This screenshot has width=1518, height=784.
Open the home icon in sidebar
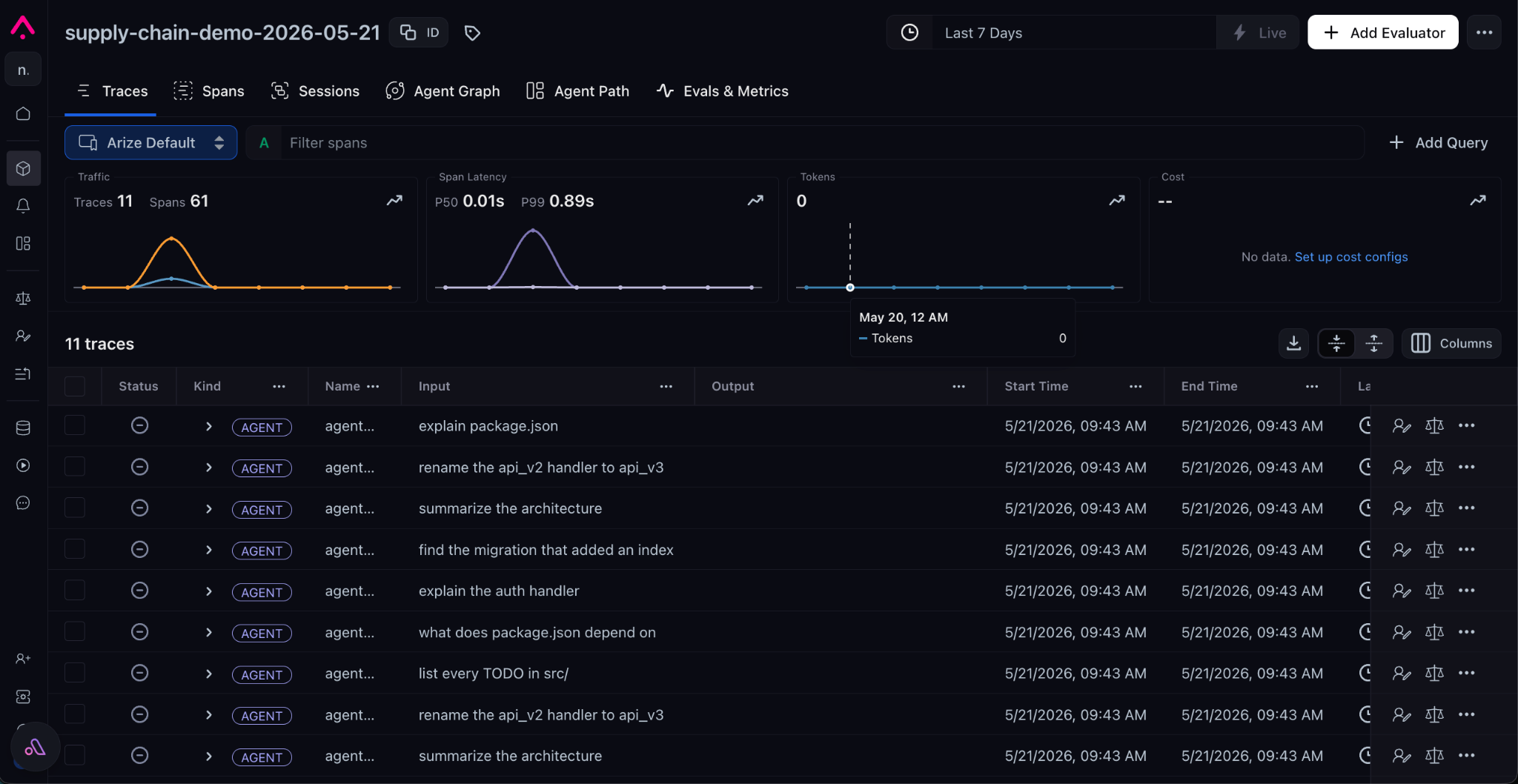[23, 113]
